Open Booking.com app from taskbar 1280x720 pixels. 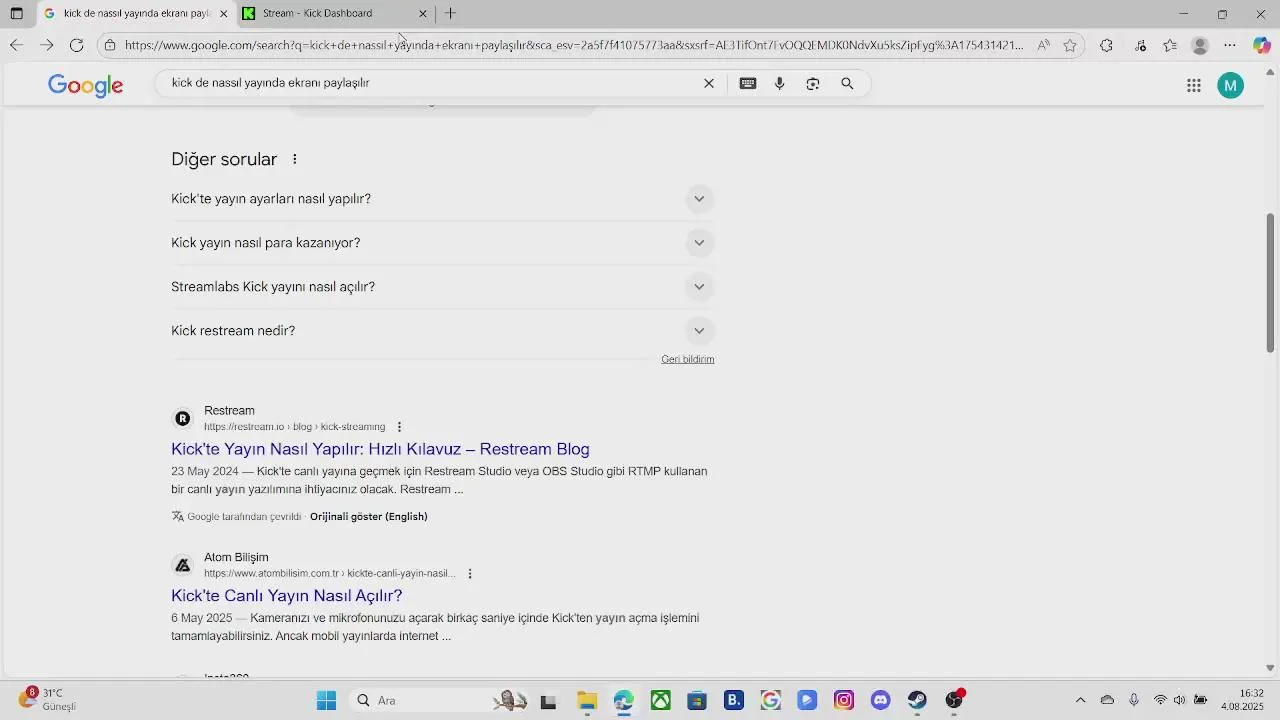pos(734,700)
